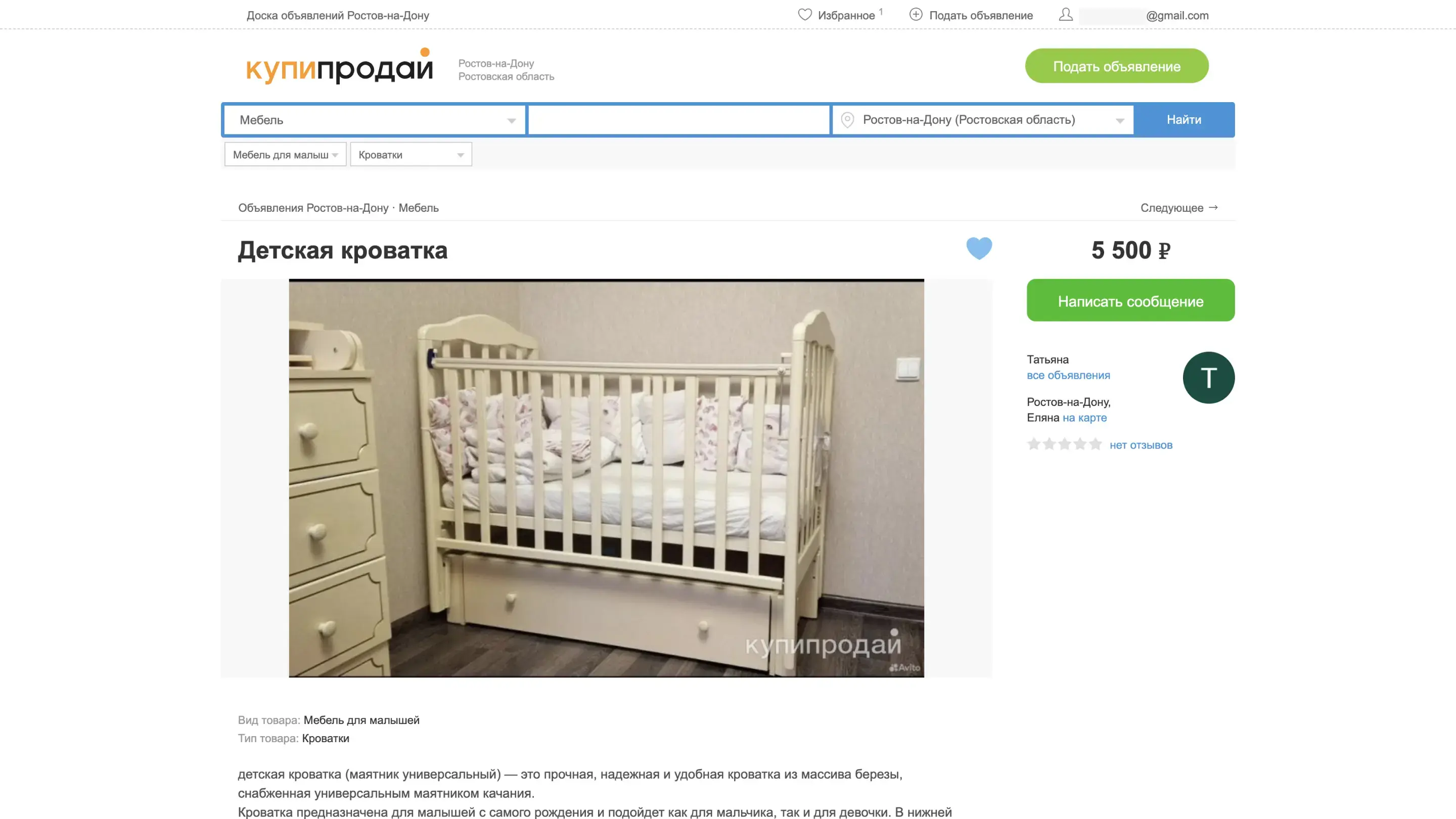The height and width of the screenshot is (819, 1456).
Task: Open the Ростов-на-Дону region dropdown
Action: point(983,120)
